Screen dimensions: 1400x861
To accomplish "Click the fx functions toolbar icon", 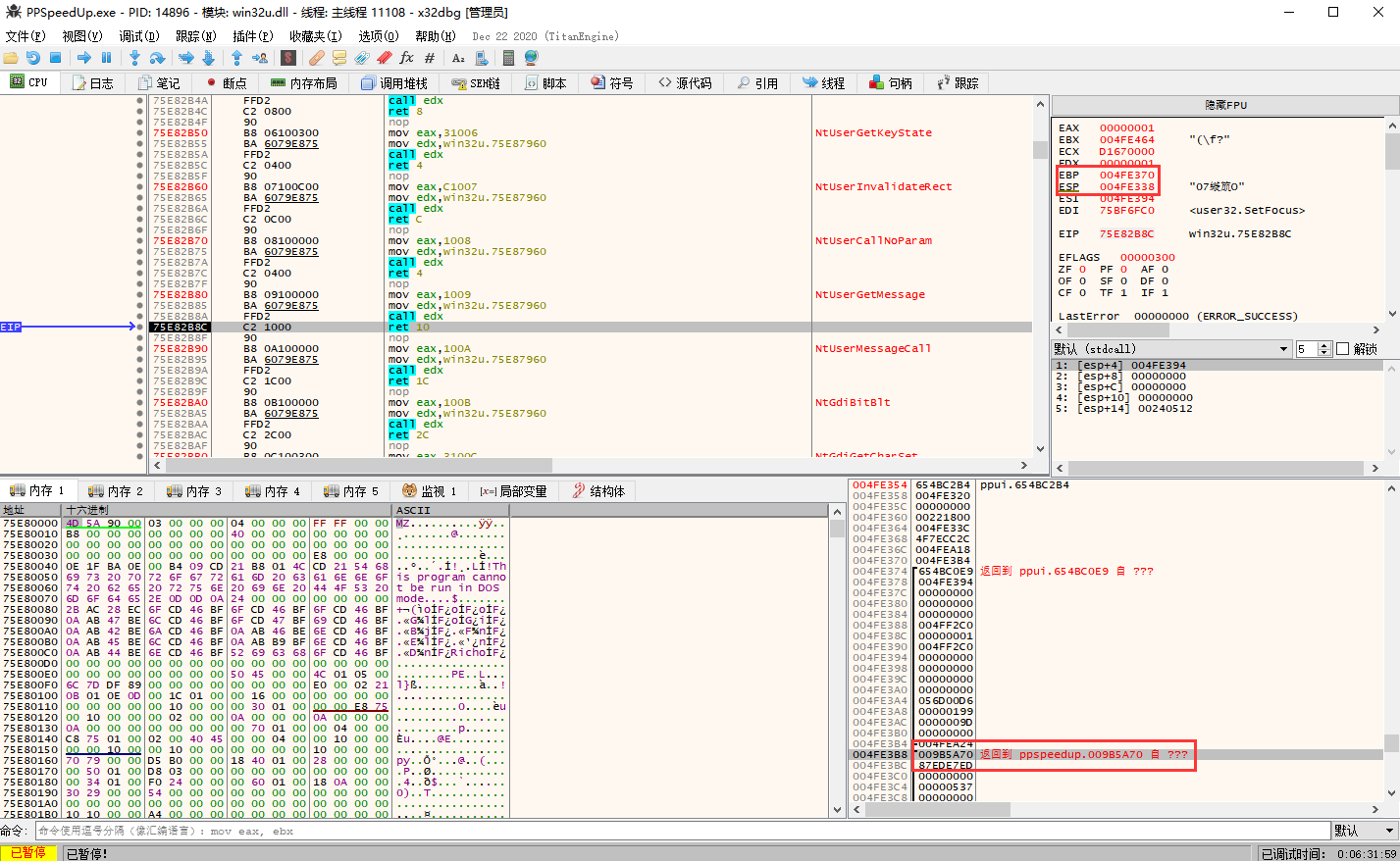I will [x=406, y=59].
